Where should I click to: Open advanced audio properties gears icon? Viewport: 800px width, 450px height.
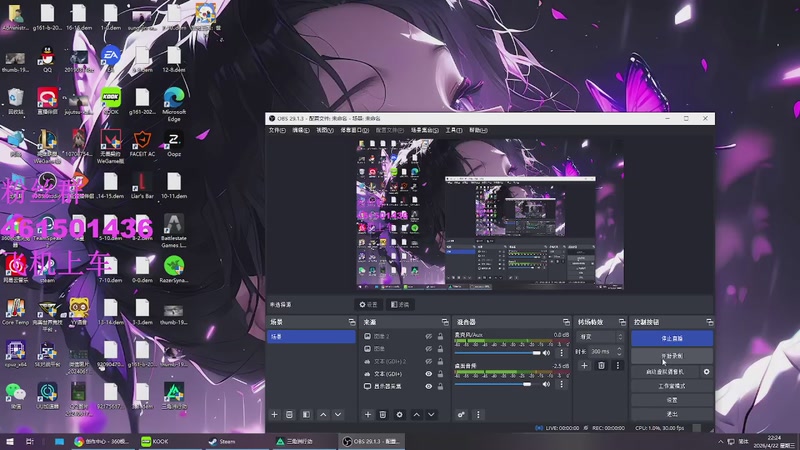click(461, 415)
